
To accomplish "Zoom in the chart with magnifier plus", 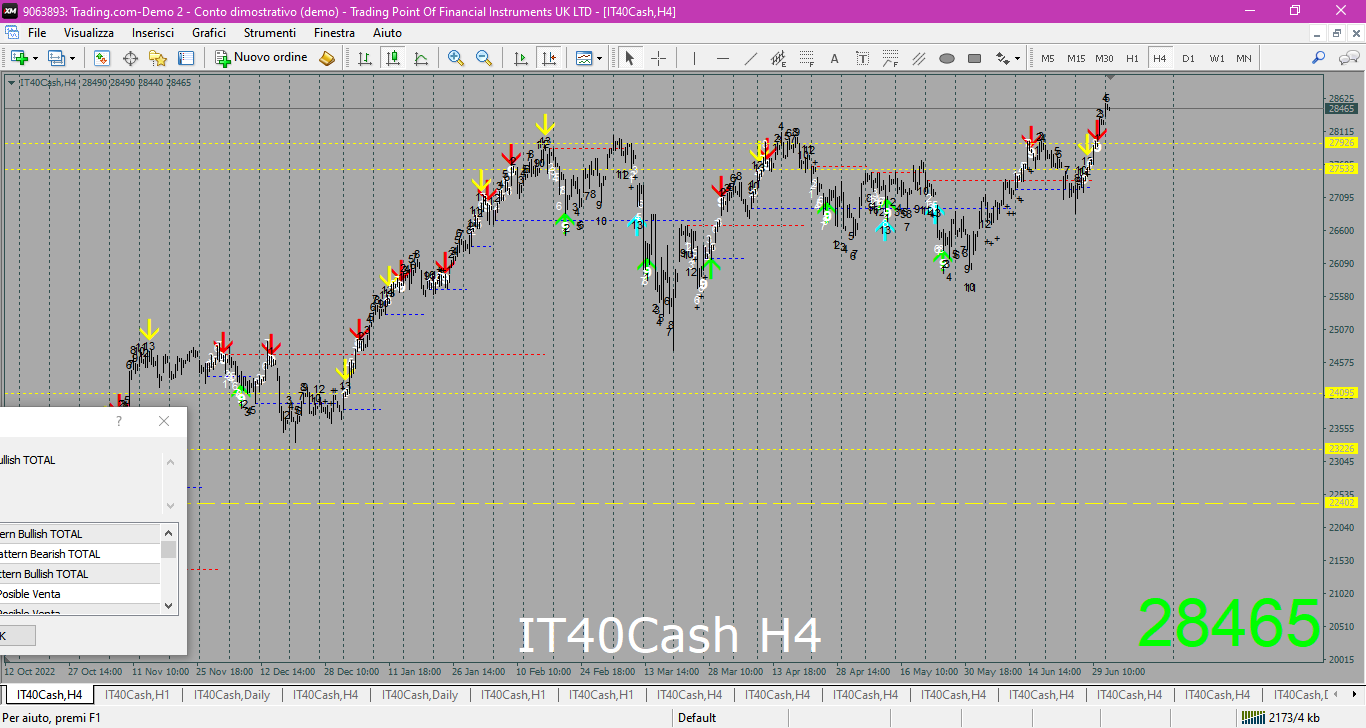I will click(456, 58).
